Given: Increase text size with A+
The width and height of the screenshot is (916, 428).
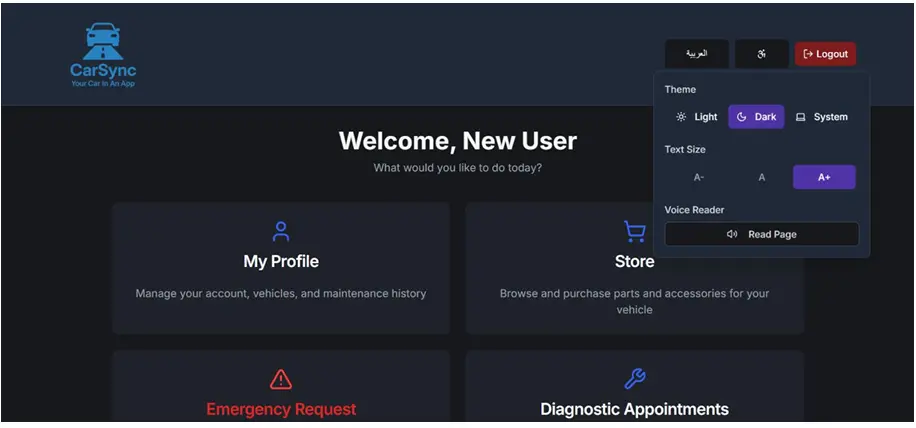Looking at the screenshot, I should point(824,178).
